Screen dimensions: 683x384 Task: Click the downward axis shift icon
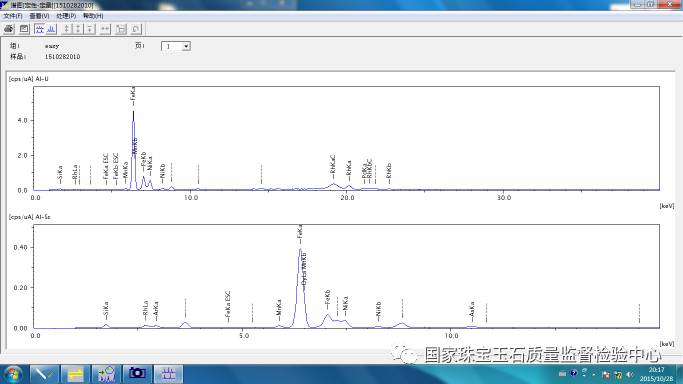(x=90, y=29)
